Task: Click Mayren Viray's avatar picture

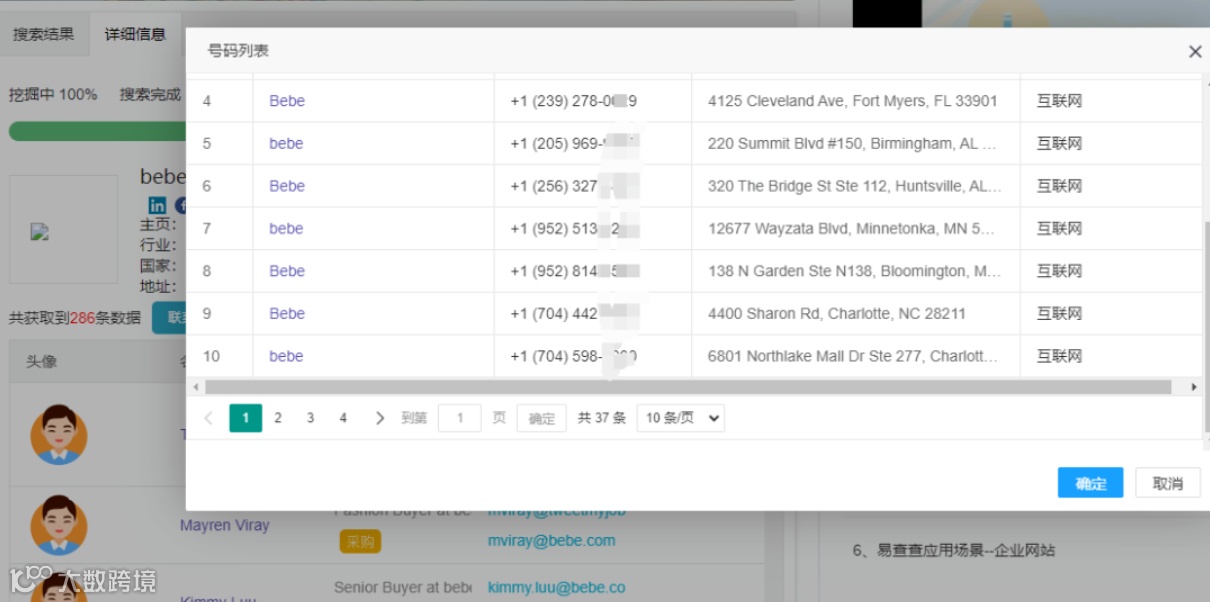Action: coord(59,525)
